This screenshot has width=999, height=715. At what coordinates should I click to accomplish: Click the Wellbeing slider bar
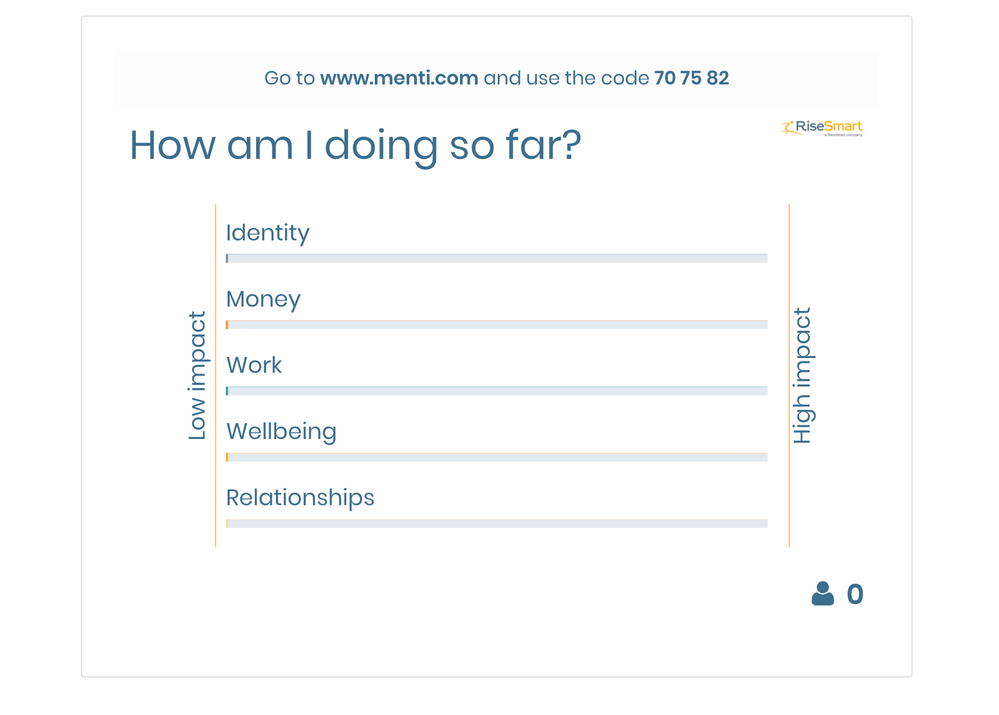click(497, 457)
